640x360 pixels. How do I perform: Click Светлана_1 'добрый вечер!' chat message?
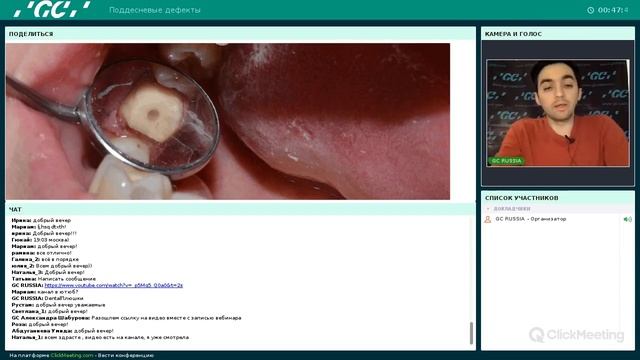pyautogui.click(x=49, y=311)
